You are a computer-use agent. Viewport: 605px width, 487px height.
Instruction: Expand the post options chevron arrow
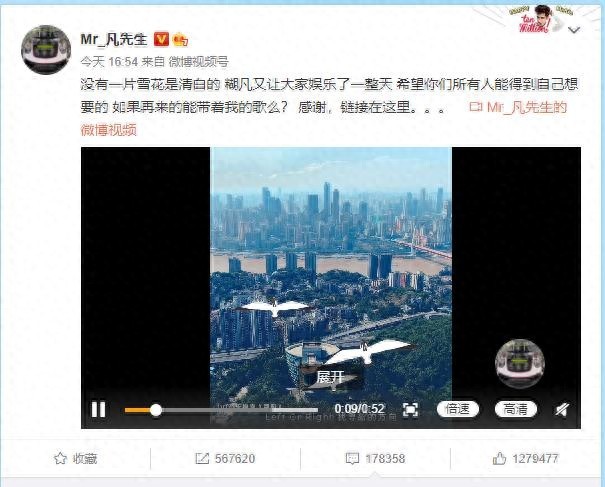tap(574, 30)
